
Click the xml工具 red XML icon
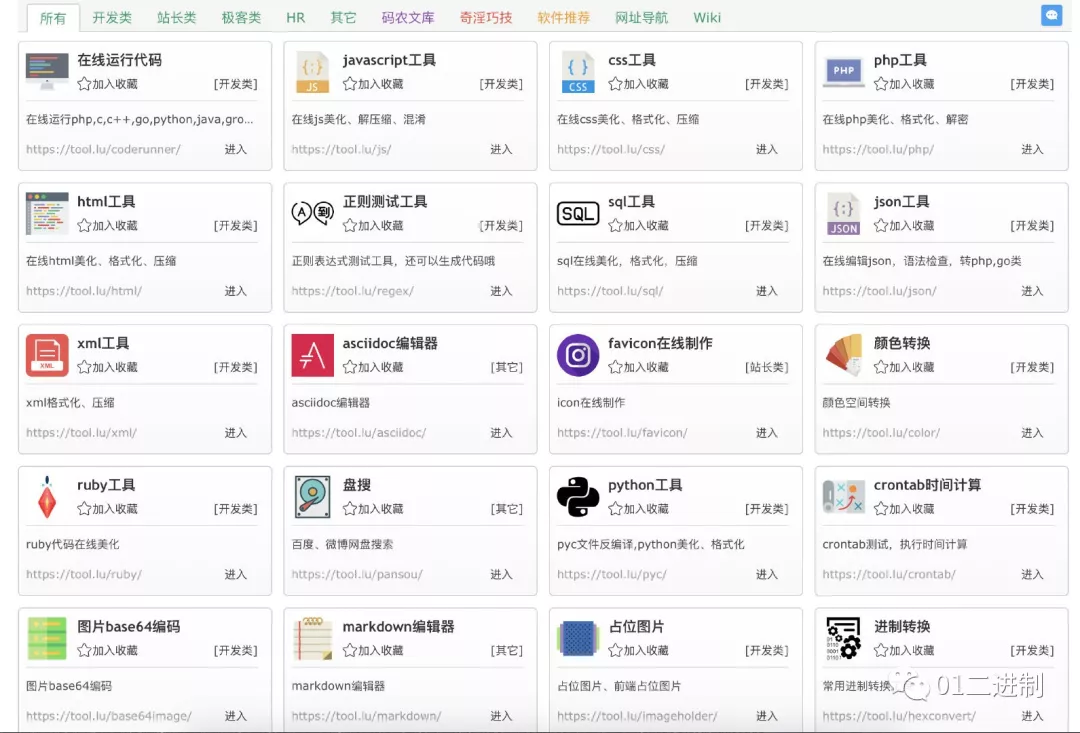[47, 355]
